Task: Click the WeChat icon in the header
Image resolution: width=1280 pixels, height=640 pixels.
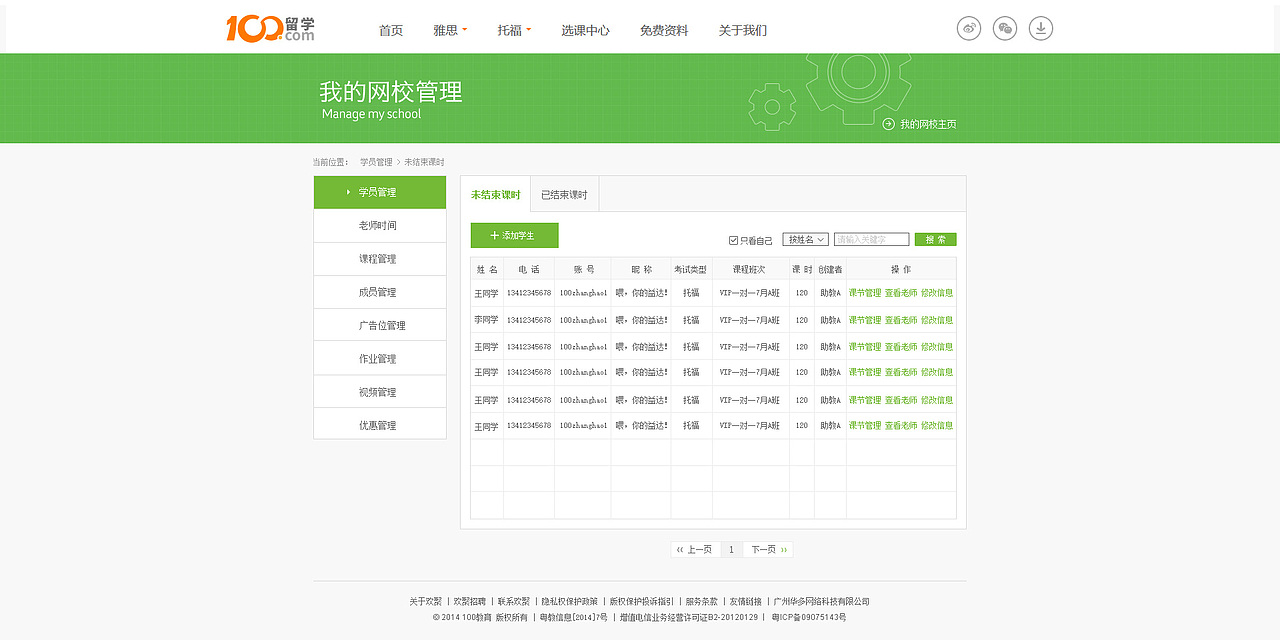Action: [x=1004, y=28]
